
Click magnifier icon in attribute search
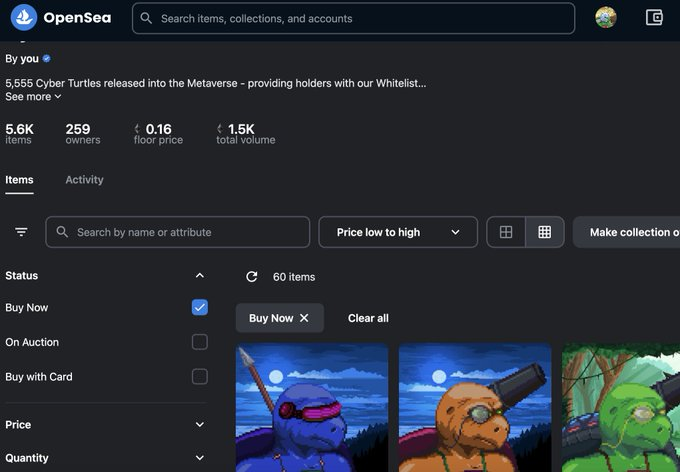click(62, 232)
